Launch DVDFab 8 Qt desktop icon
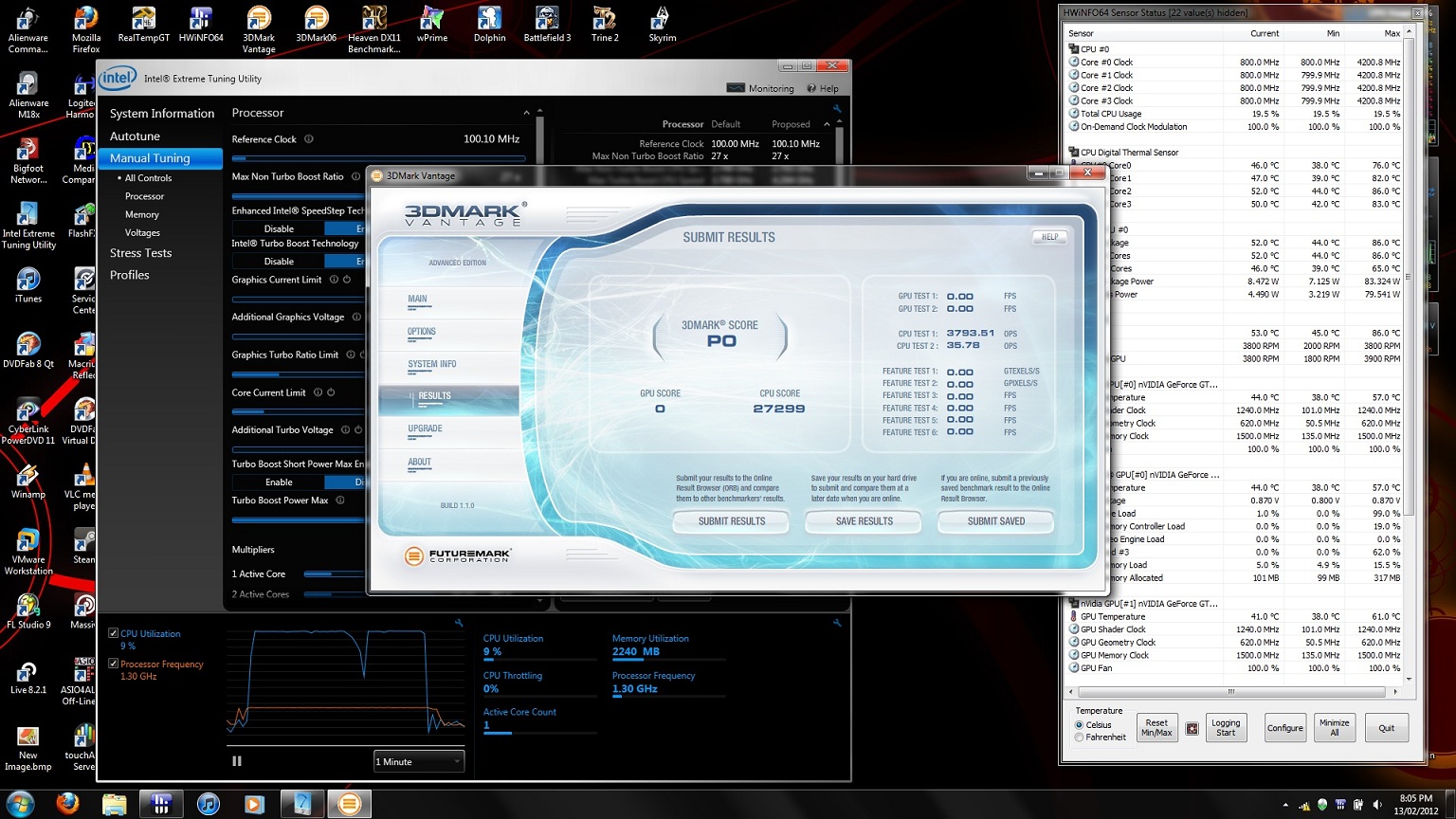 coord(28,350)
